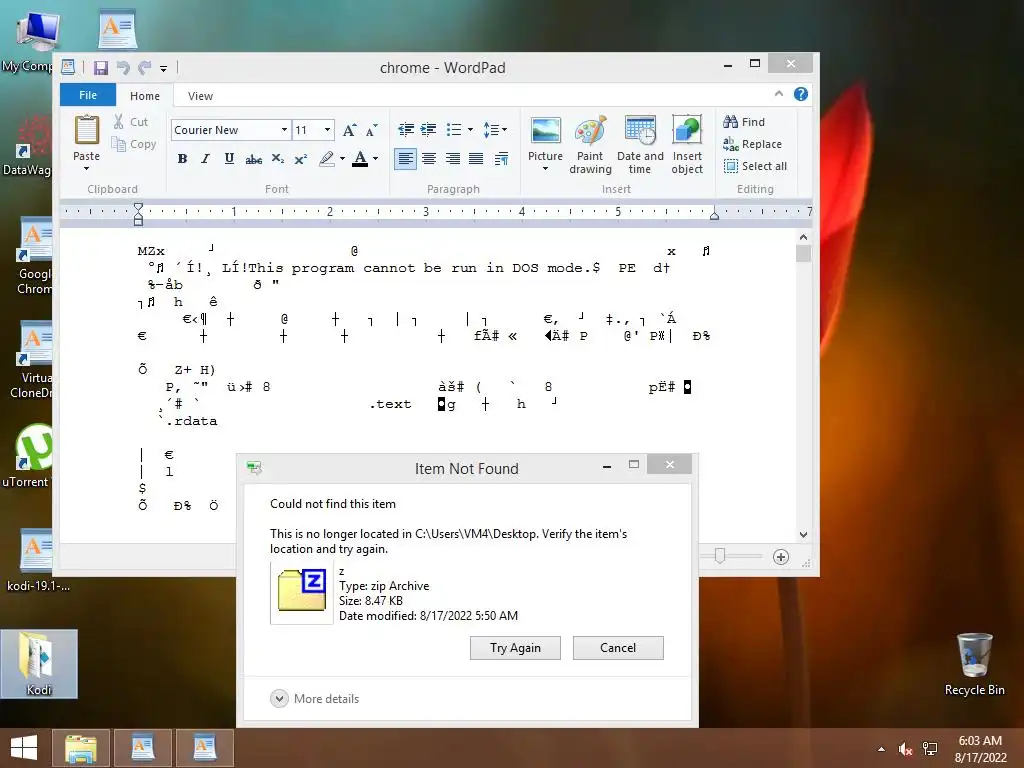Click the Paste clipboard icon

click(86, 129)
